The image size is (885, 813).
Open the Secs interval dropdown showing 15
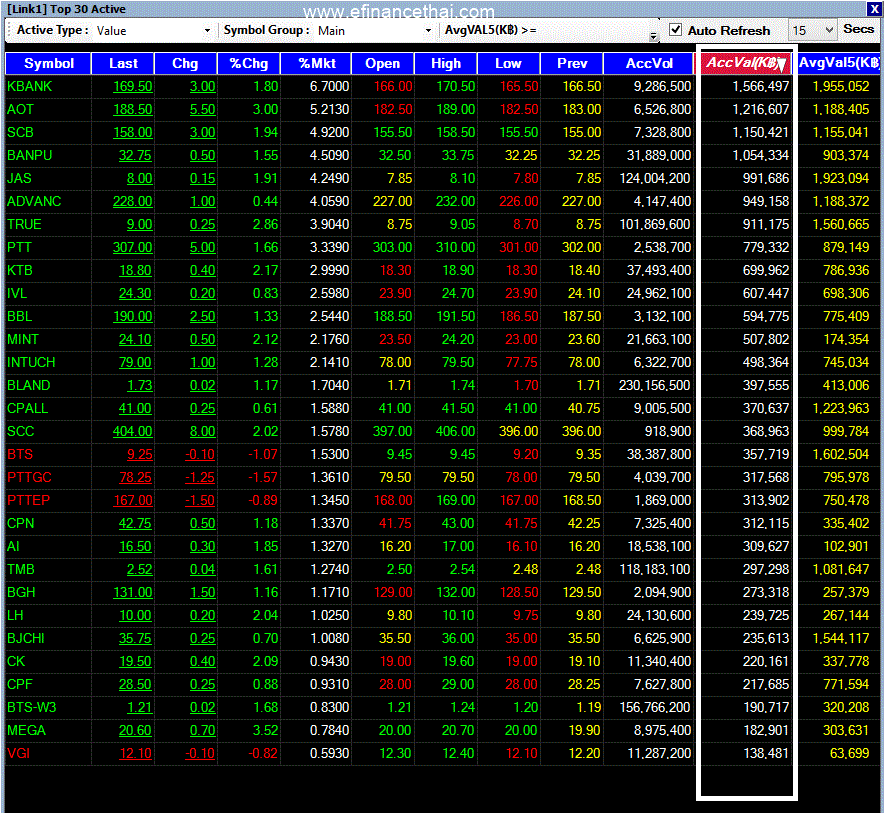(x=812, y=30)
